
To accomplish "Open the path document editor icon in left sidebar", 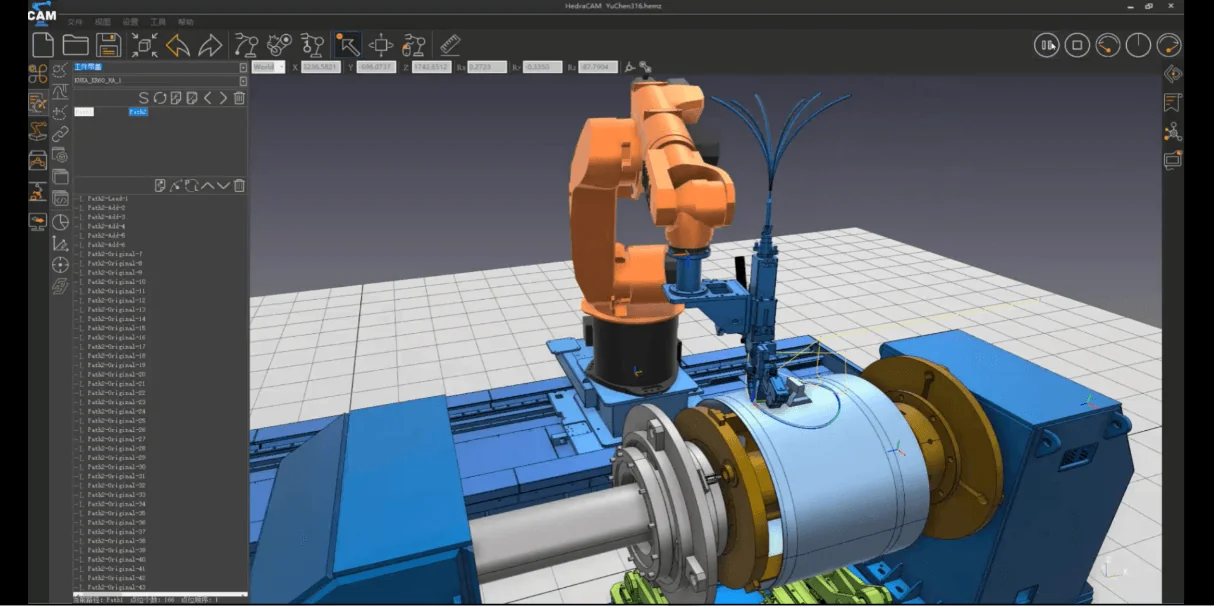I will [38, 102].
